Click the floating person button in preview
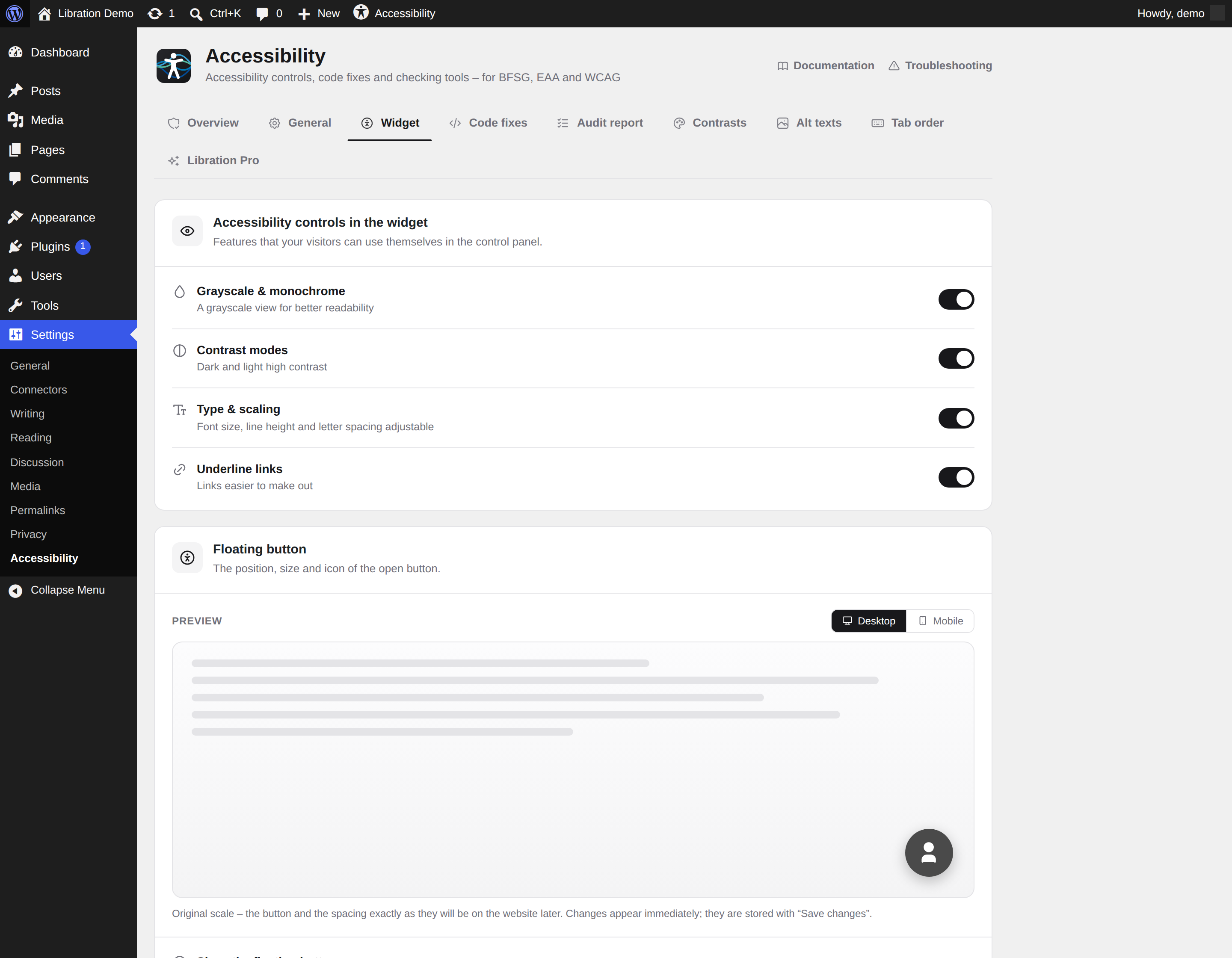Screen dimensions: 1232x958 click(929, 852)
